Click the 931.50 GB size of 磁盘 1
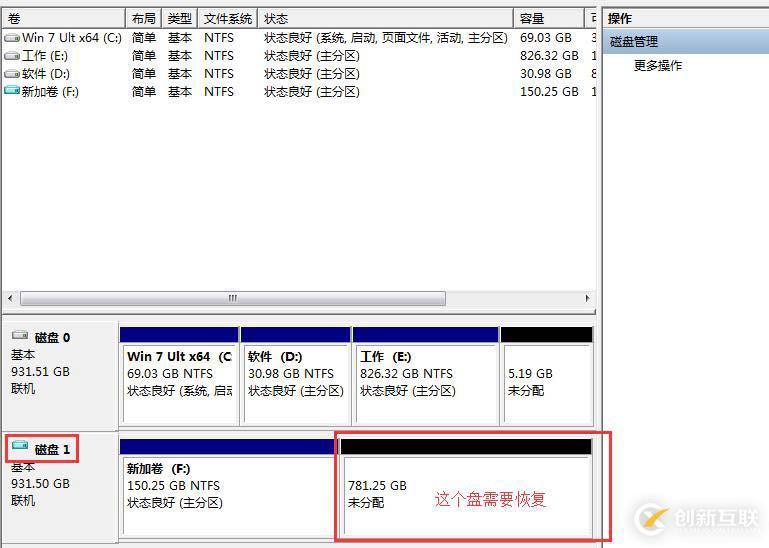Viewport: 769px width, 548px height. pos(40,484)
